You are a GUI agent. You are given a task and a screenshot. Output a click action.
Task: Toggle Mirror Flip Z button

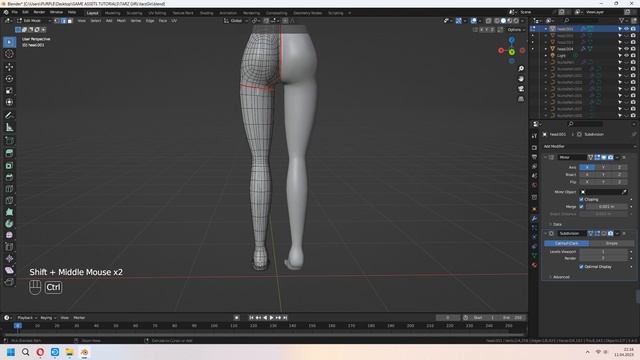619,182
